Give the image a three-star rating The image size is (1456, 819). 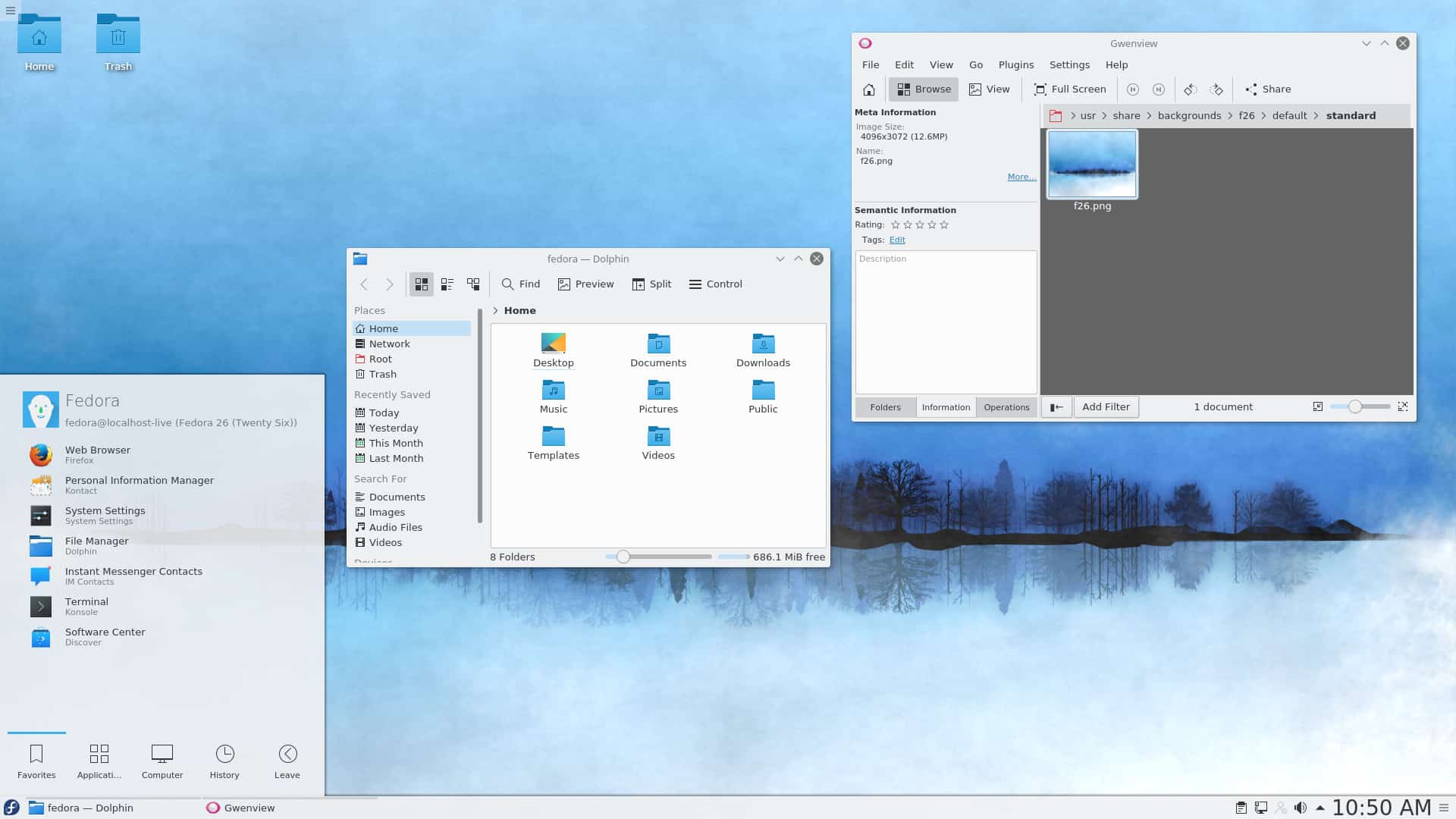(920, 224)
